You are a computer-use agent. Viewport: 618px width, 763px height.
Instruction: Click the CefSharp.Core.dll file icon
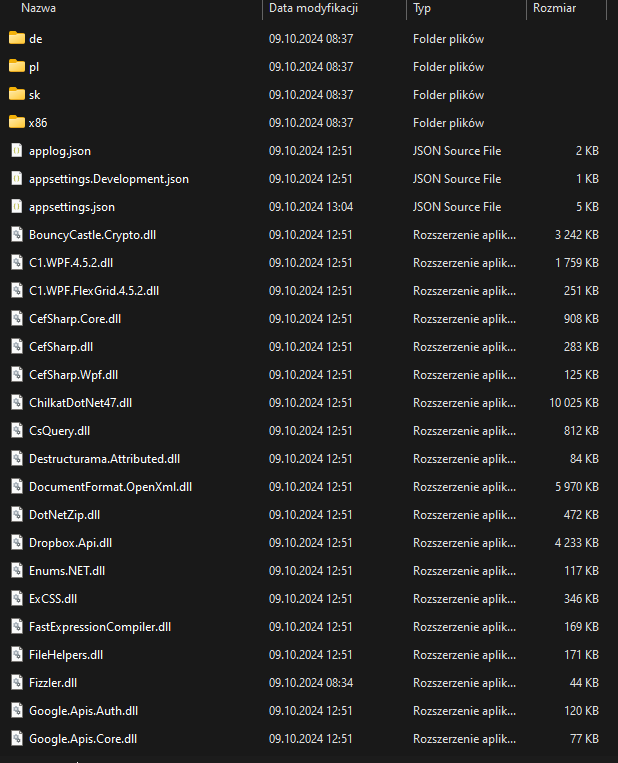pyautogui.click(x=17, y=318)
